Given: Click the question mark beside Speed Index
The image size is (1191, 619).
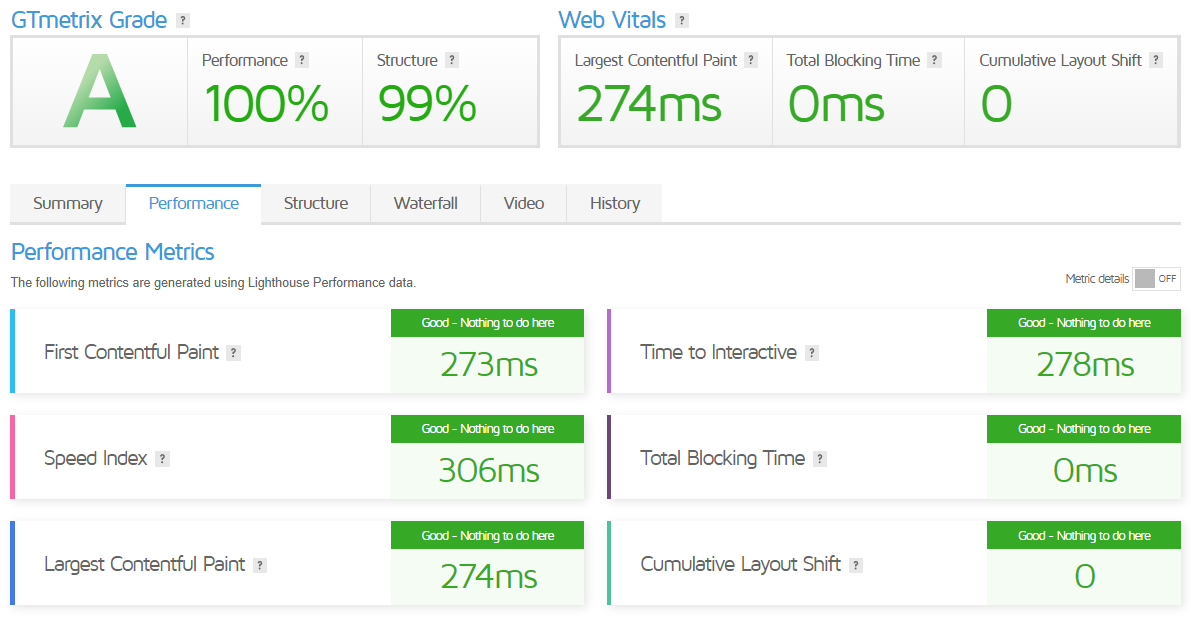Looking at the screenshot, I should point(162,459).
